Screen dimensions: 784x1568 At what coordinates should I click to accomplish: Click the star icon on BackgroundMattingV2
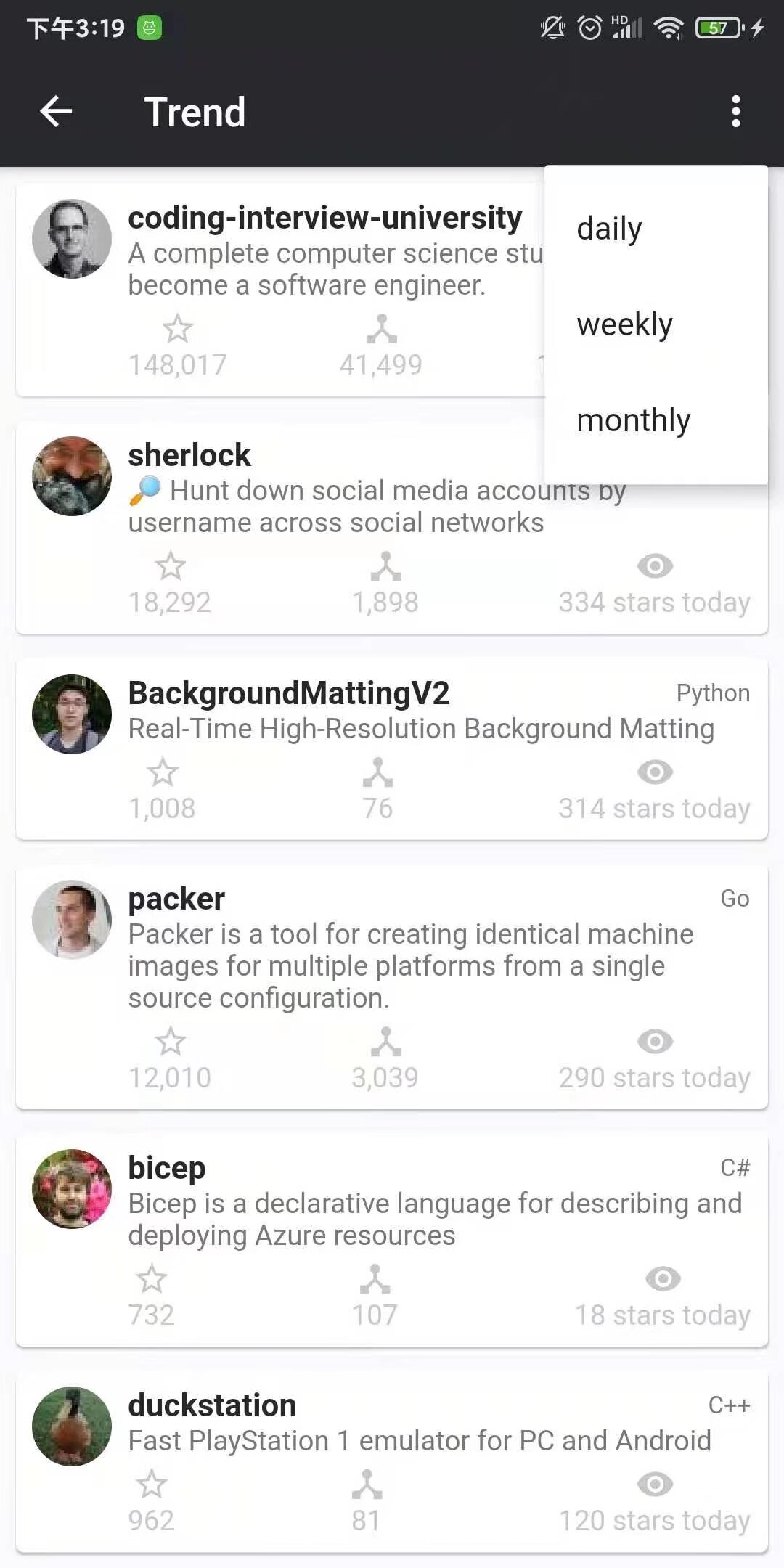click(163, 772)
